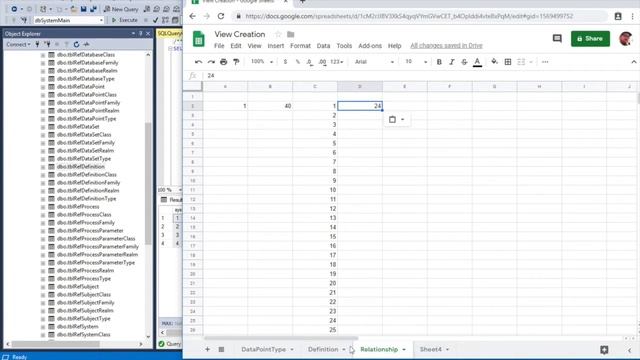Click Undo in the Sheets toolbar
The image size is (640, 360).
pos(198,62)
